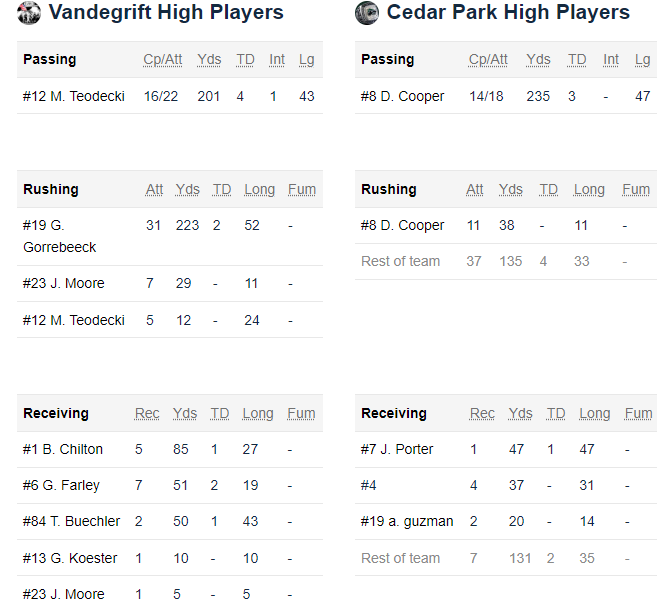This screenshot has height=610, width=657.
Task: Click Fum header in Cedar Park rushing table
Action: [x=636, y=189]
